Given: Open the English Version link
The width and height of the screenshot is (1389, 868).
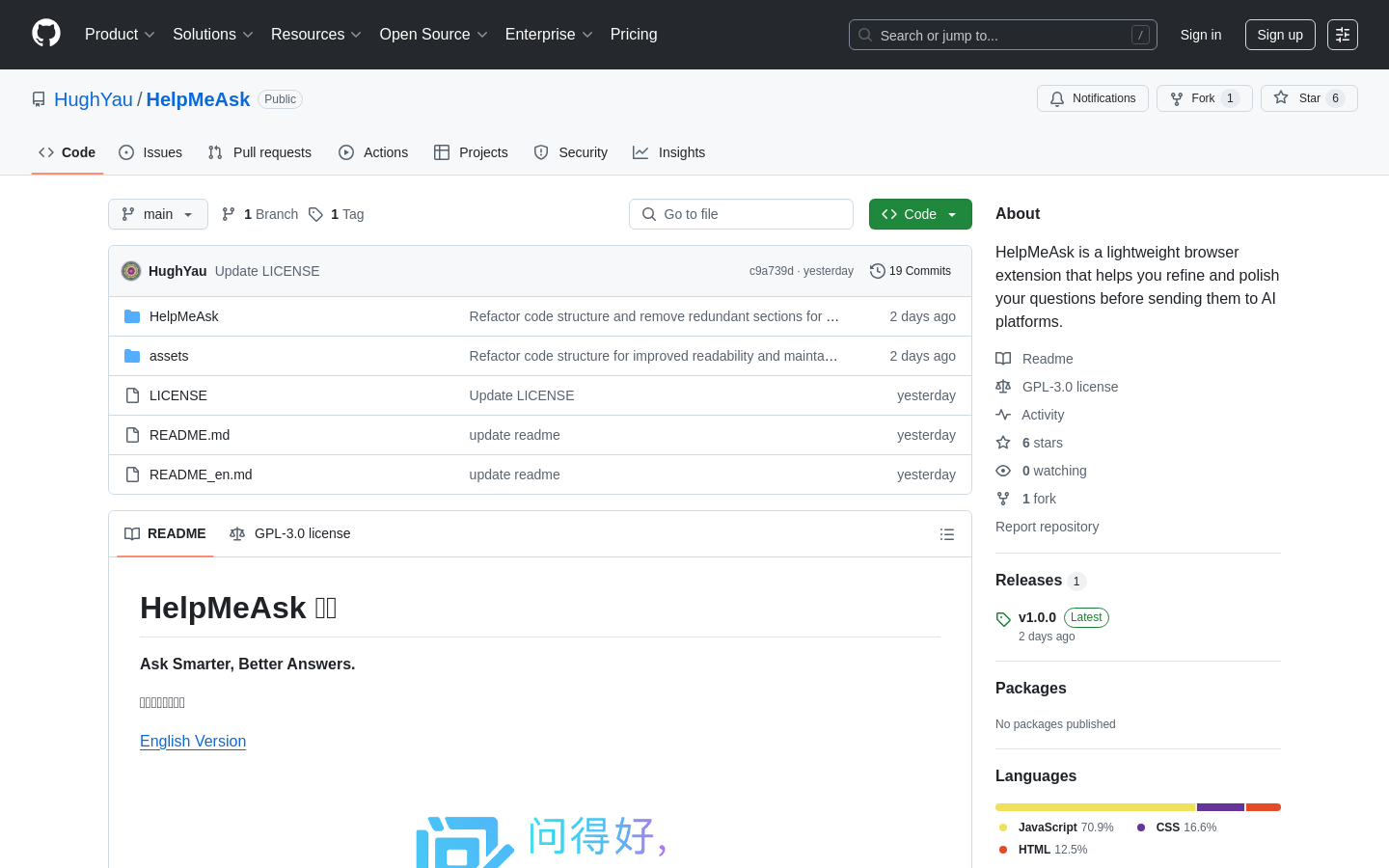Looking at the screenshot, I should tap(193, 741).
